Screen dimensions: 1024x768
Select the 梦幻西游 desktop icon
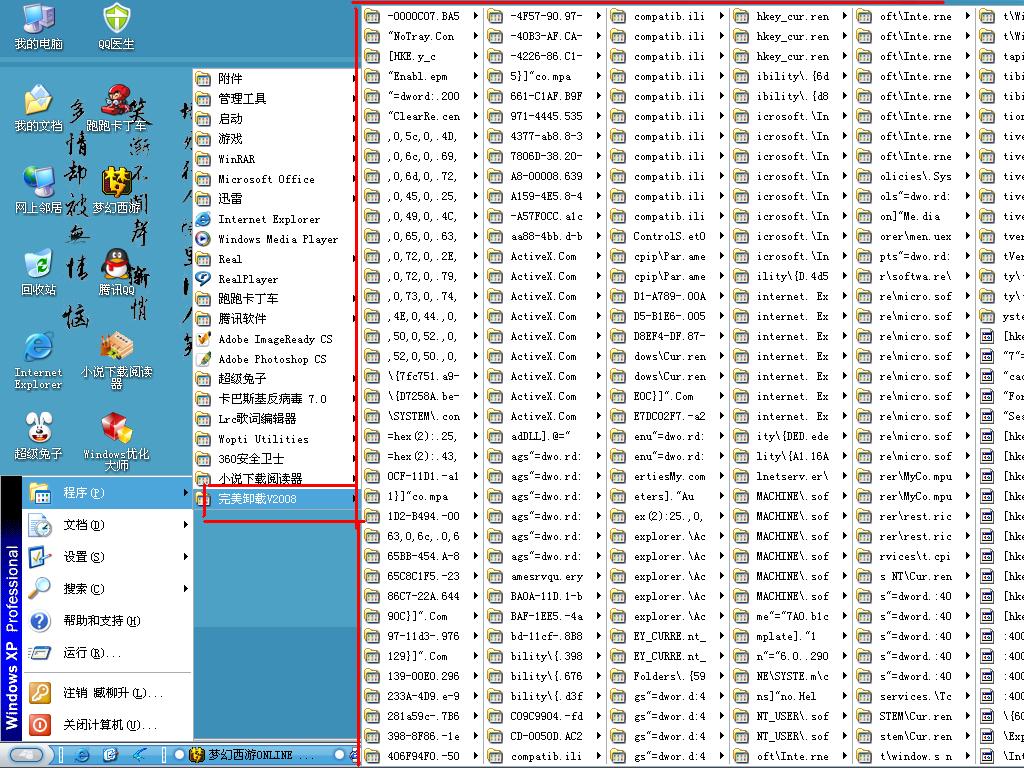click(116, 190)
